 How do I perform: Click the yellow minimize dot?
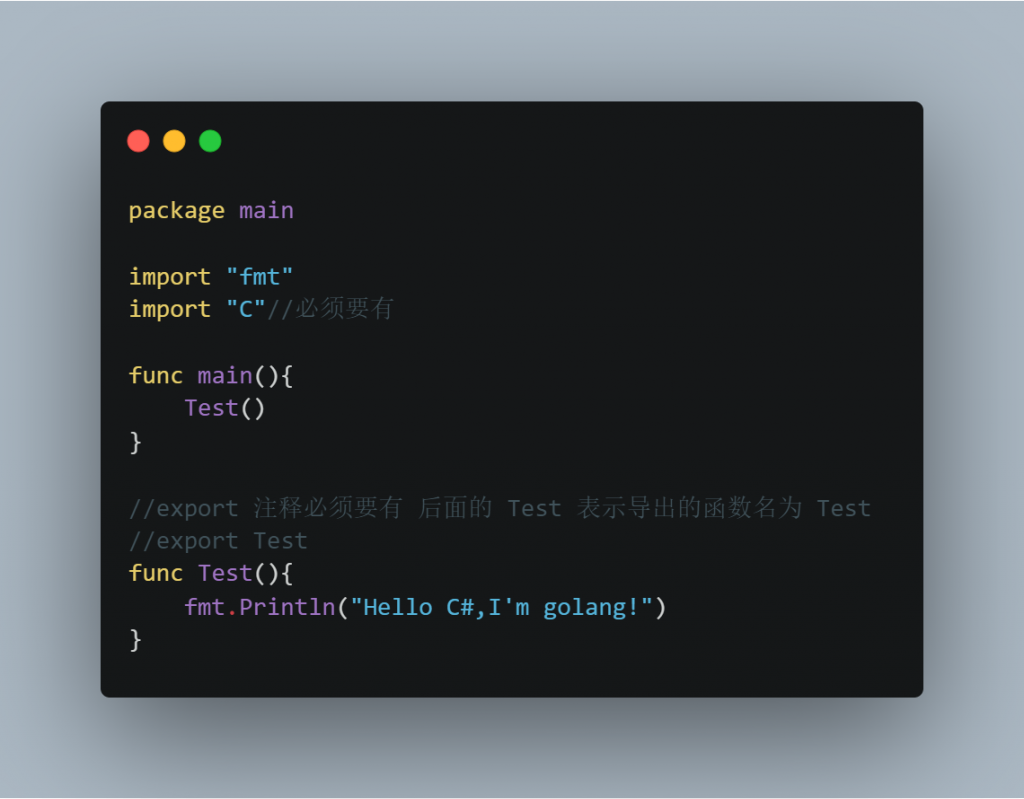(x=174, y=141)
